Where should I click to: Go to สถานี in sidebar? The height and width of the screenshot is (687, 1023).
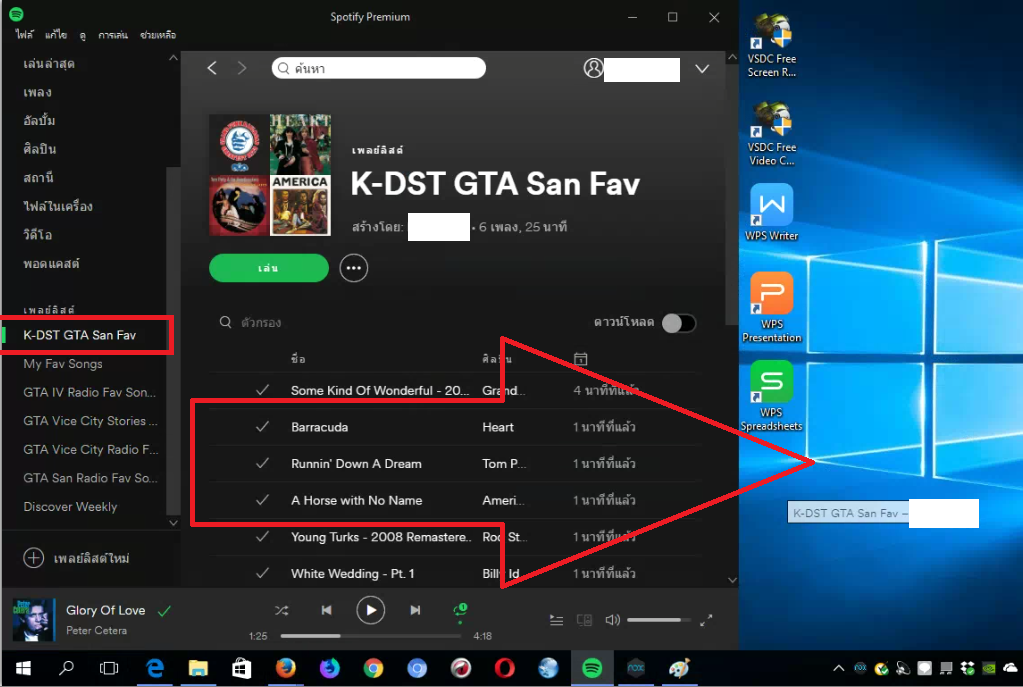[38, 177]
